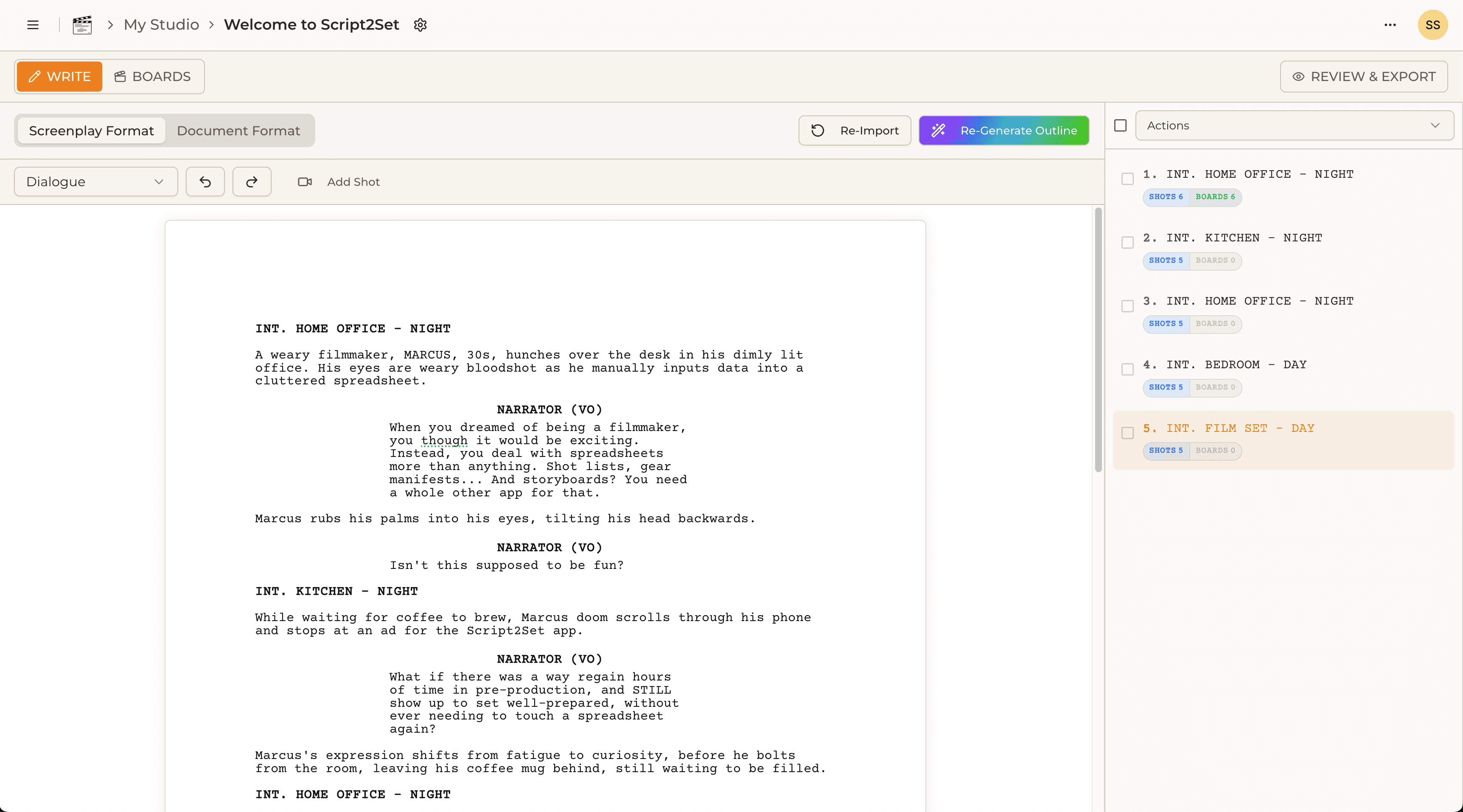1463x812 pixels.
Task: Click the Script2Set clapperboard logo
Action: pyautogui.click(x=82, y=25)
